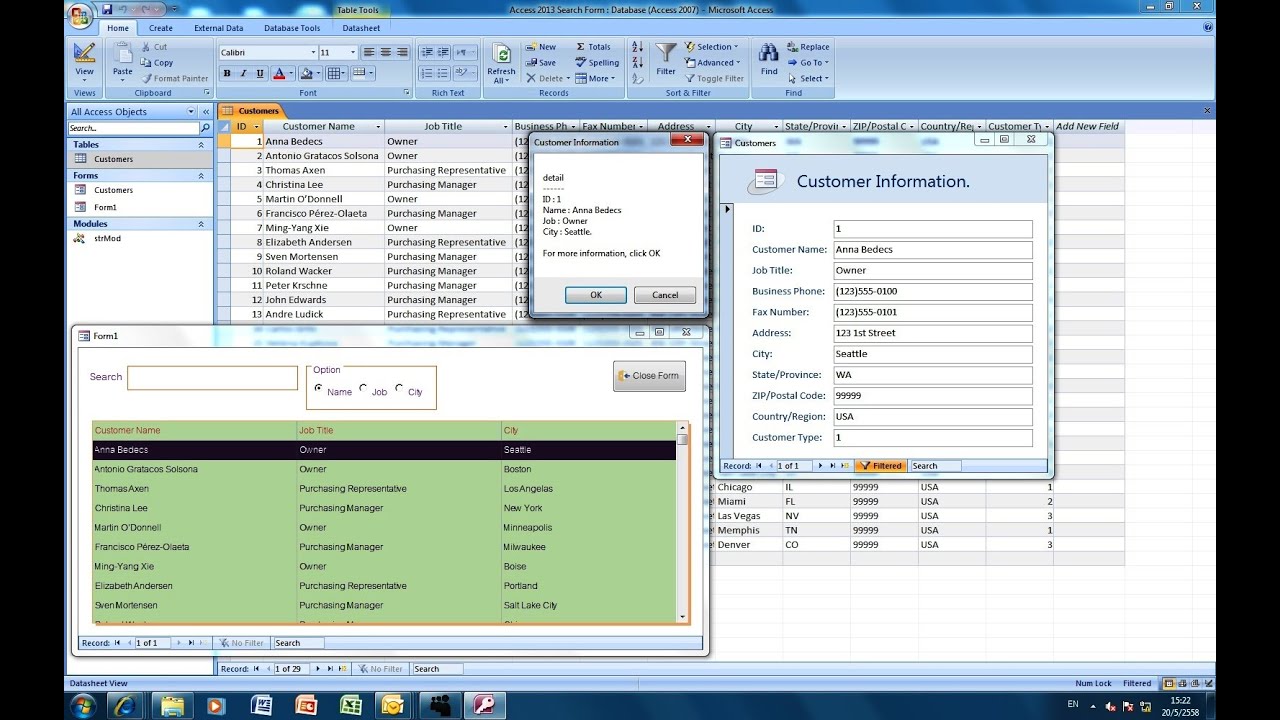Open the Selection filter dropdown
1280x720 pixels.
pyautogui.click(x=712, y=47)
